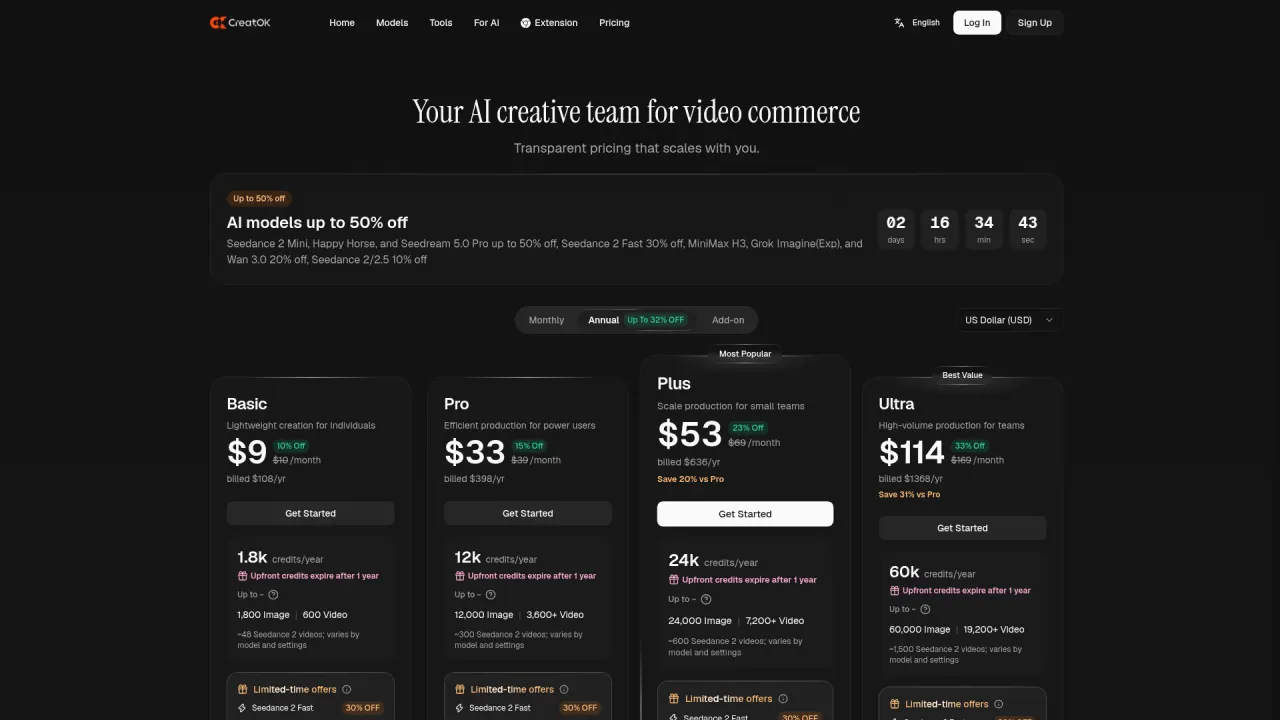Click the gift icon in Basic credits notice
1280x720 pixels.
click(x=242, y=576)
